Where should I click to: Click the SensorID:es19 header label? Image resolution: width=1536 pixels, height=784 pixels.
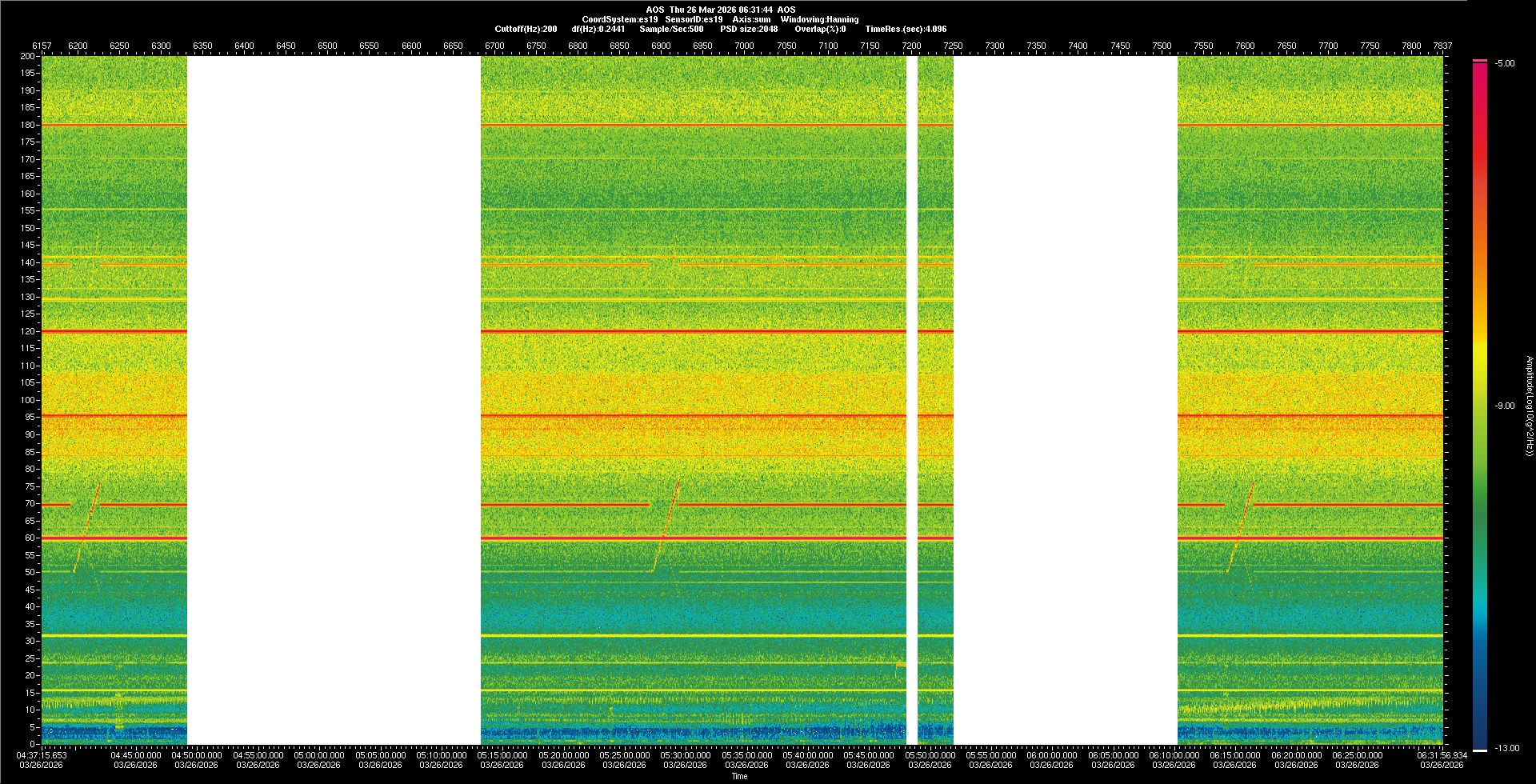[694, 19]
